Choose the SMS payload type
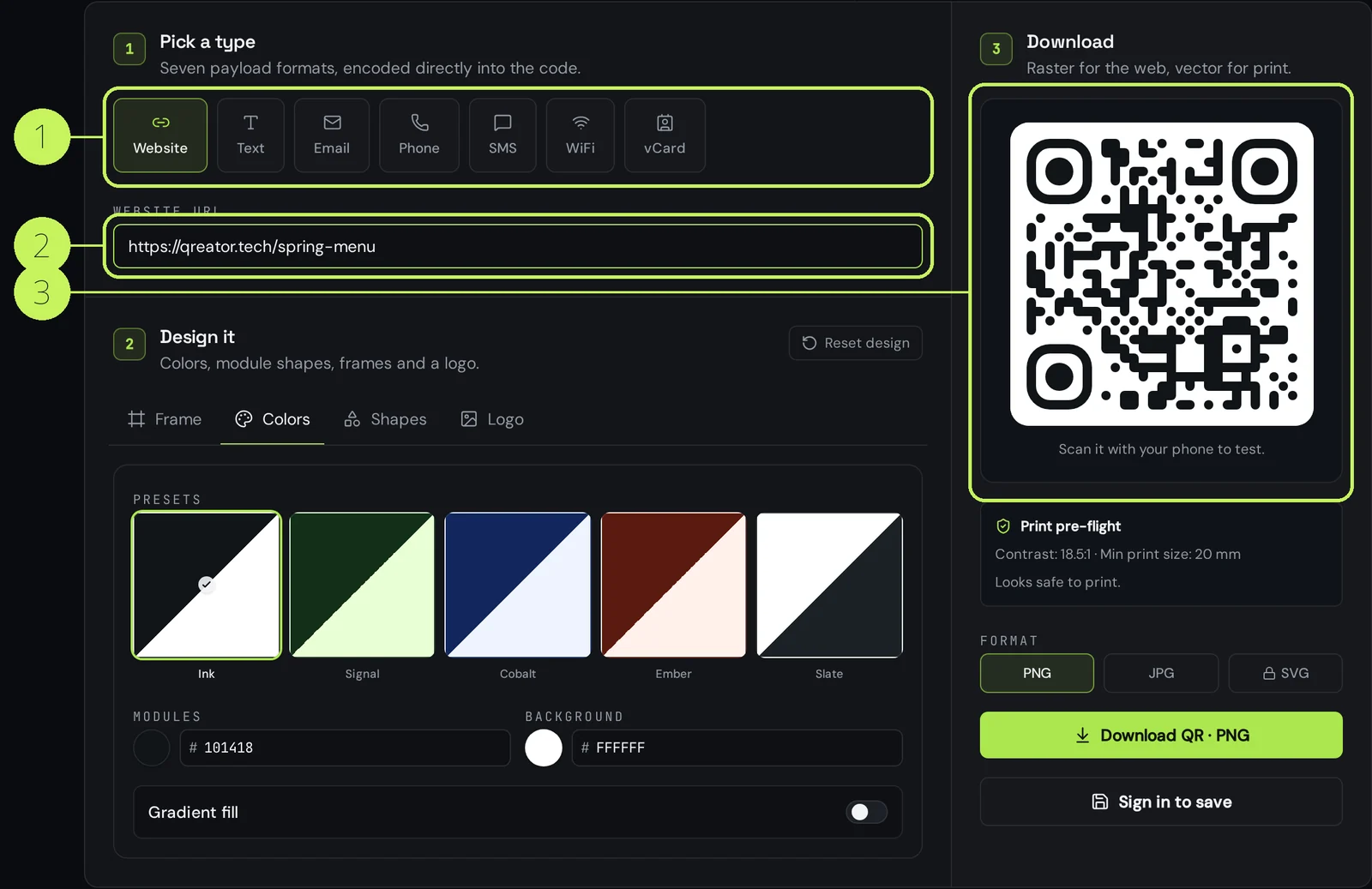This screenshot has width=1372, height=889. coord(502,135)
